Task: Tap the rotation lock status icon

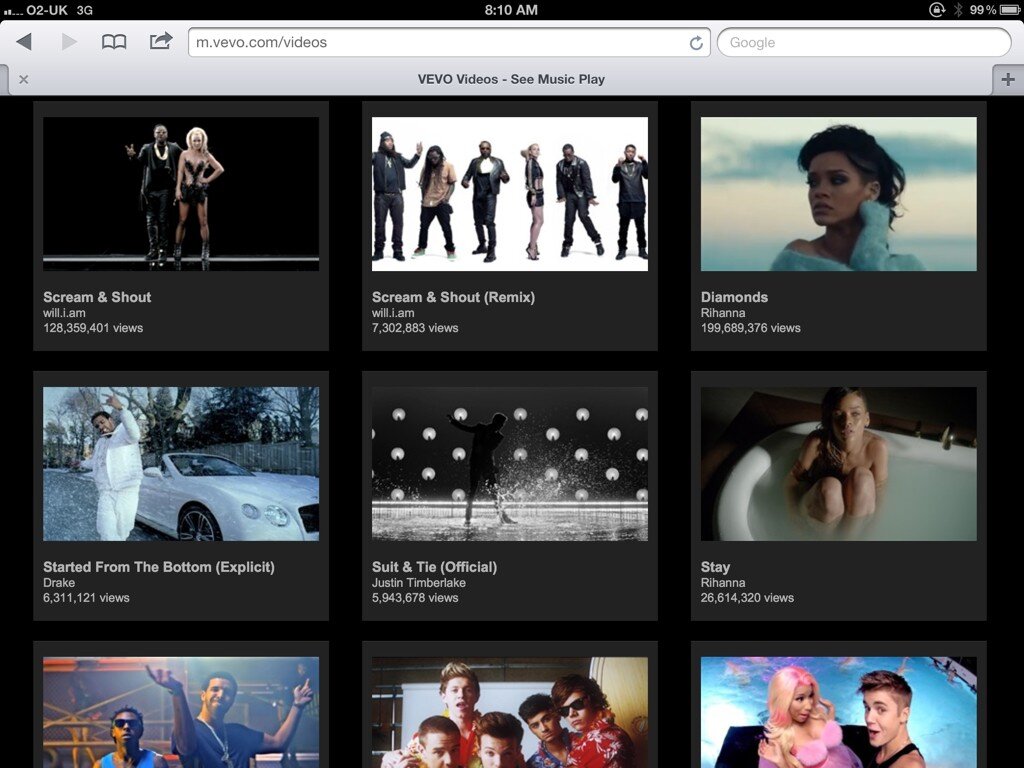Action: pyautogui.click(x=937, y=10)
